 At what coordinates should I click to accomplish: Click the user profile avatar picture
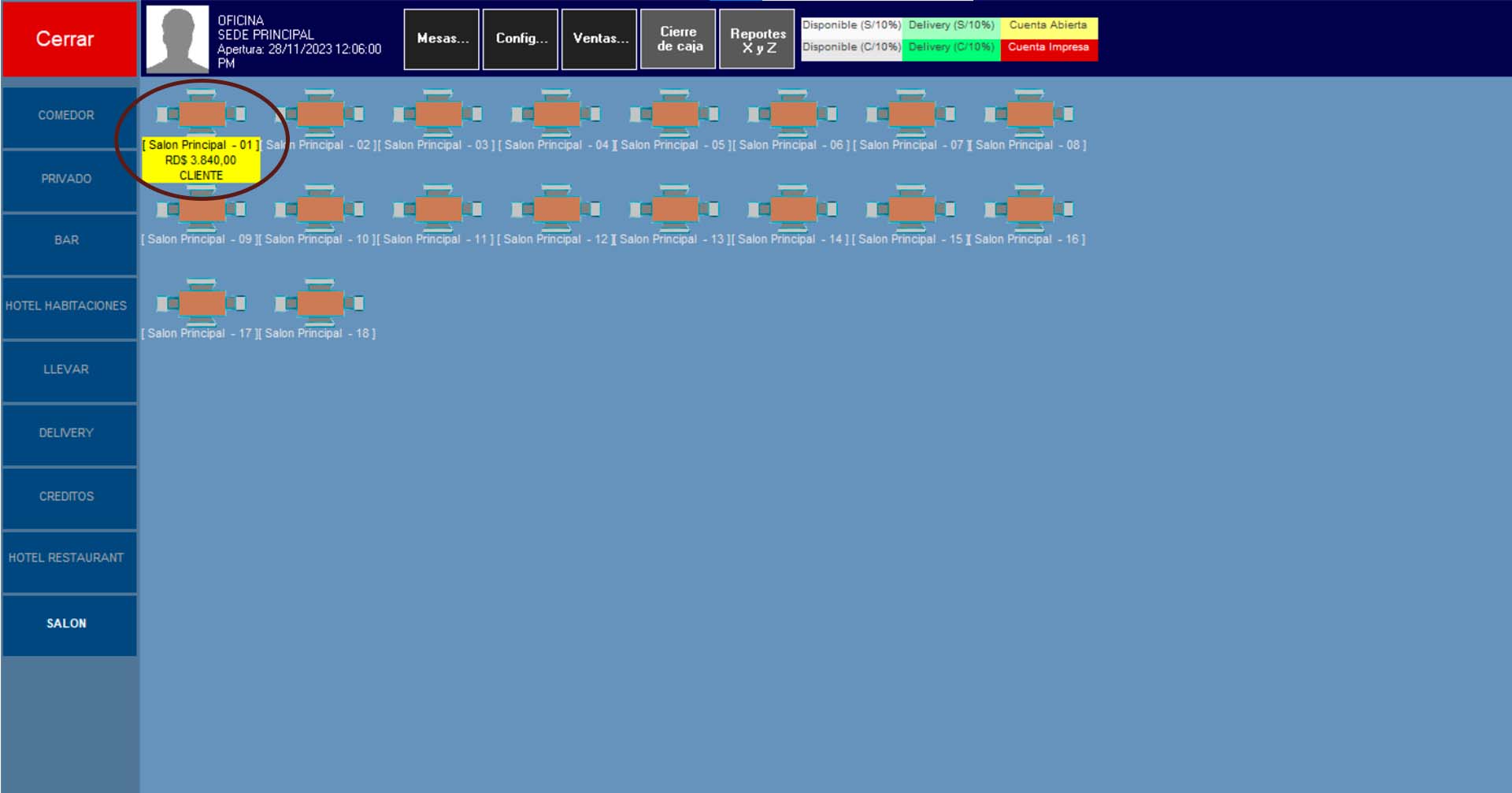tap(178, 39)
